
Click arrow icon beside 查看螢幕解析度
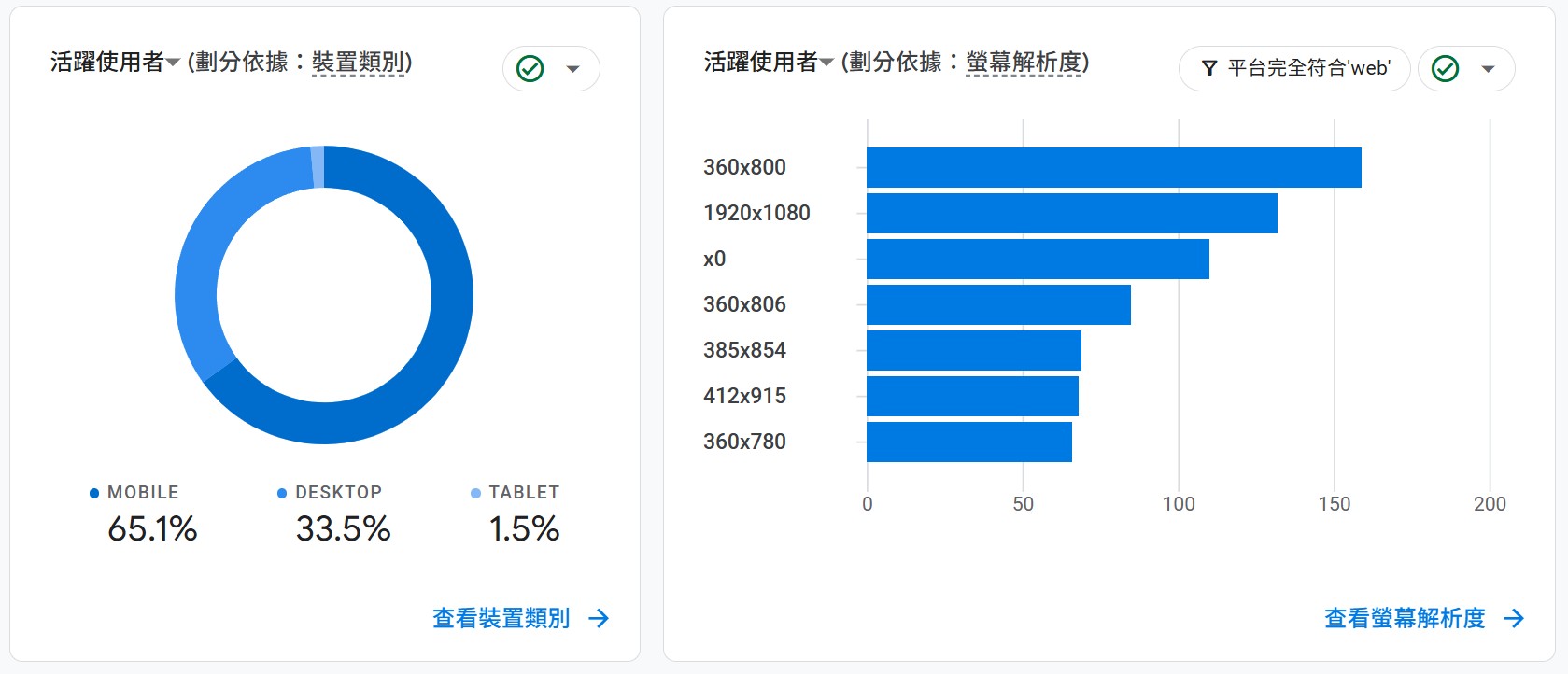[1514, 618]
